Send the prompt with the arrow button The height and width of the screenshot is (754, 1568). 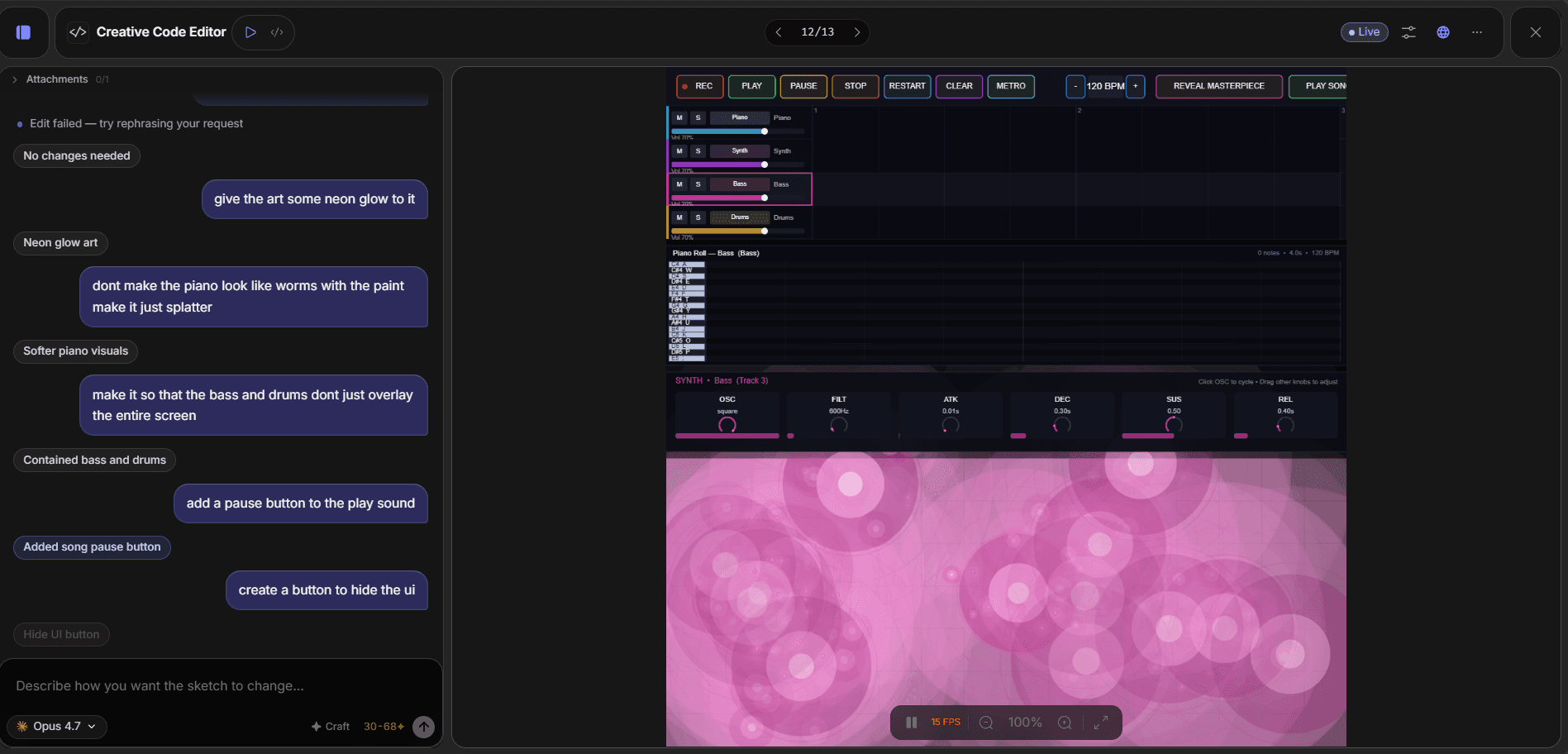click(423, 727)
